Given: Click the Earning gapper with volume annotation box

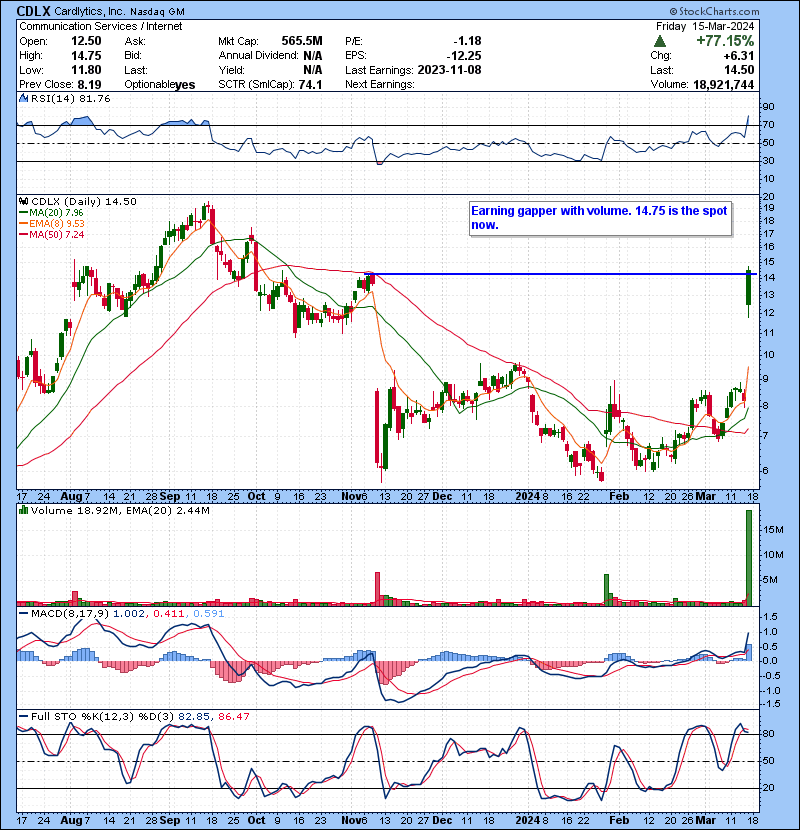Looking at the screenshot, I should (600, 218).
